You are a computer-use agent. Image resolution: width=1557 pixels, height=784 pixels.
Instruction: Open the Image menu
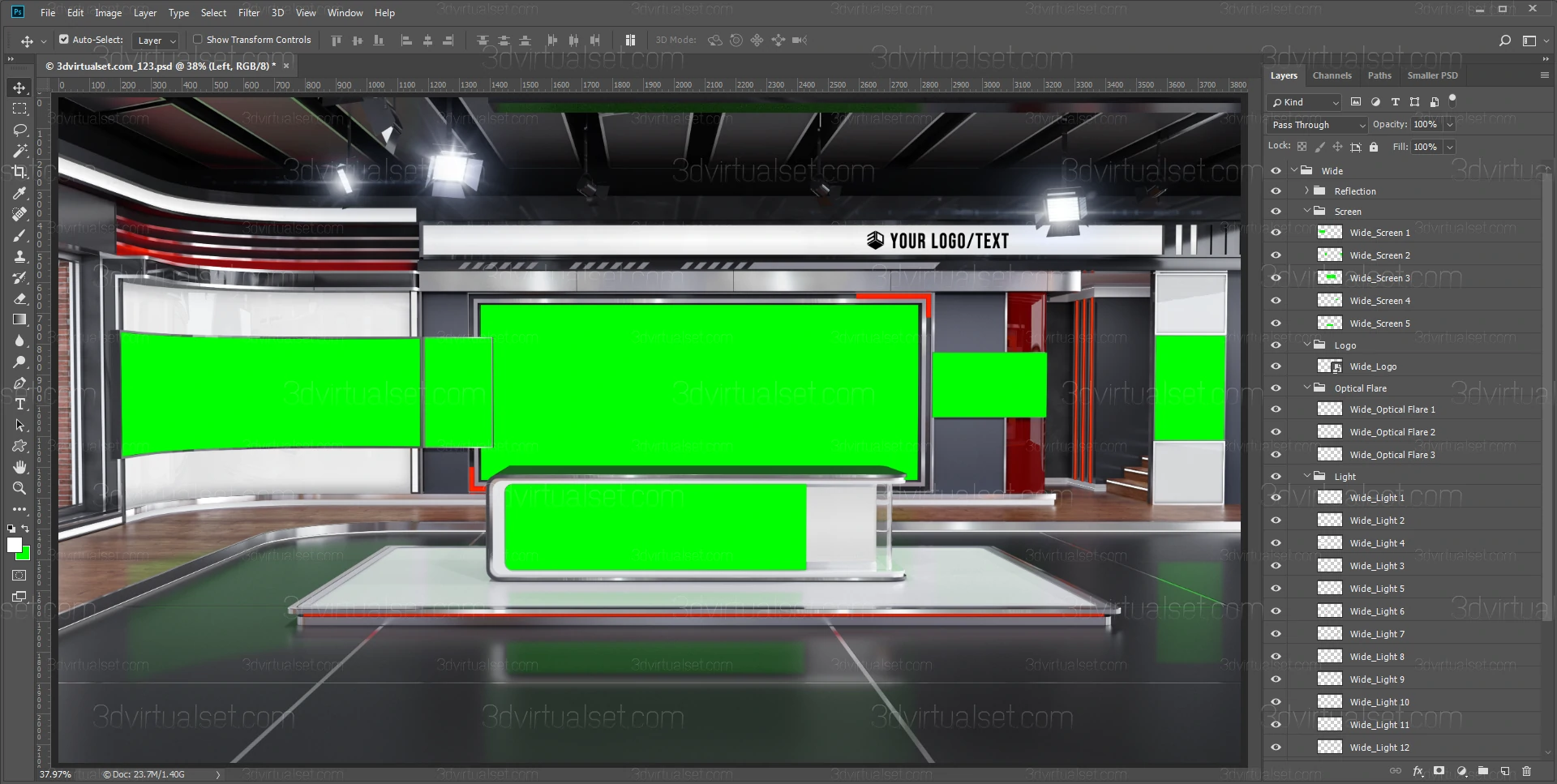(108, 13)
